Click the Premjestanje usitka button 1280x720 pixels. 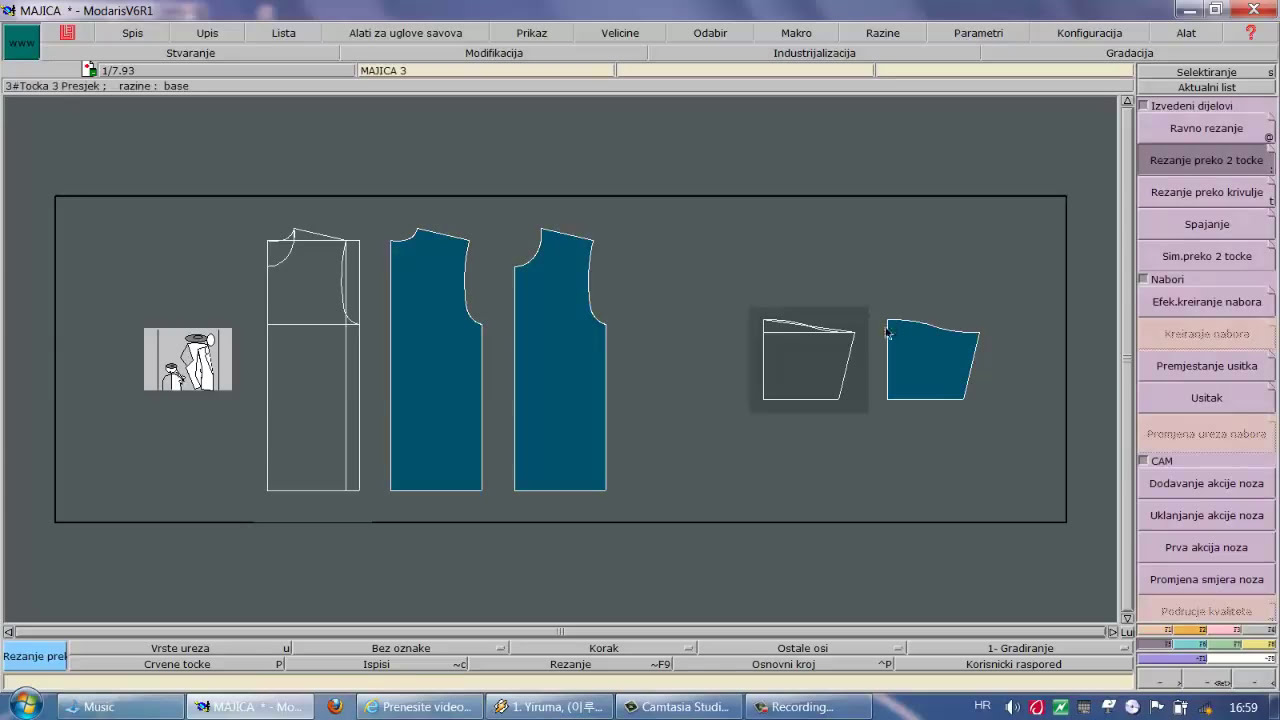point(1206,366)
